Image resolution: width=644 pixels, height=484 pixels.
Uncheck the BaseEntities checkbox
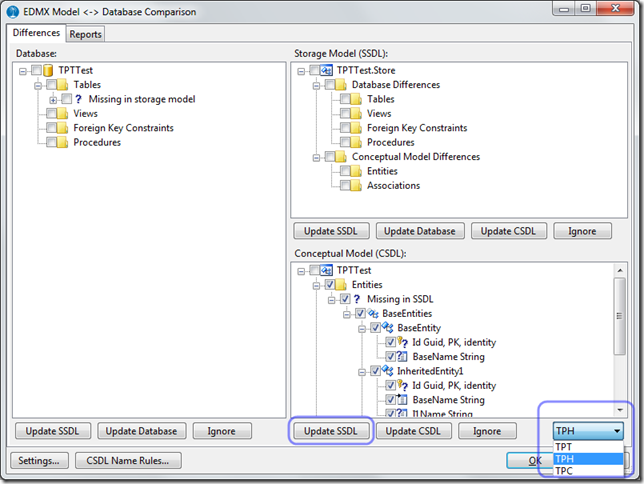[360, 313]
